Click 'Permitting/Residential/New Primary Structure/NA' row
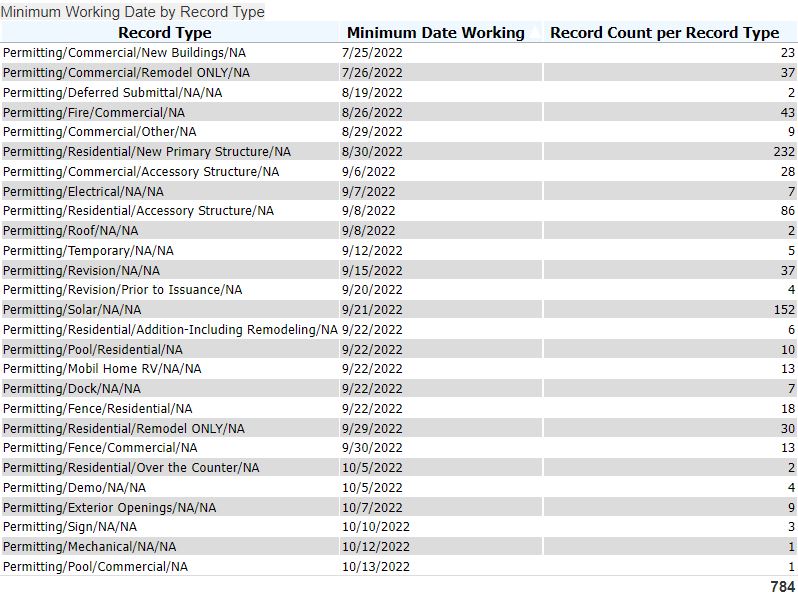This screenshot has height=598, width=798. click(x=399, y=151)
